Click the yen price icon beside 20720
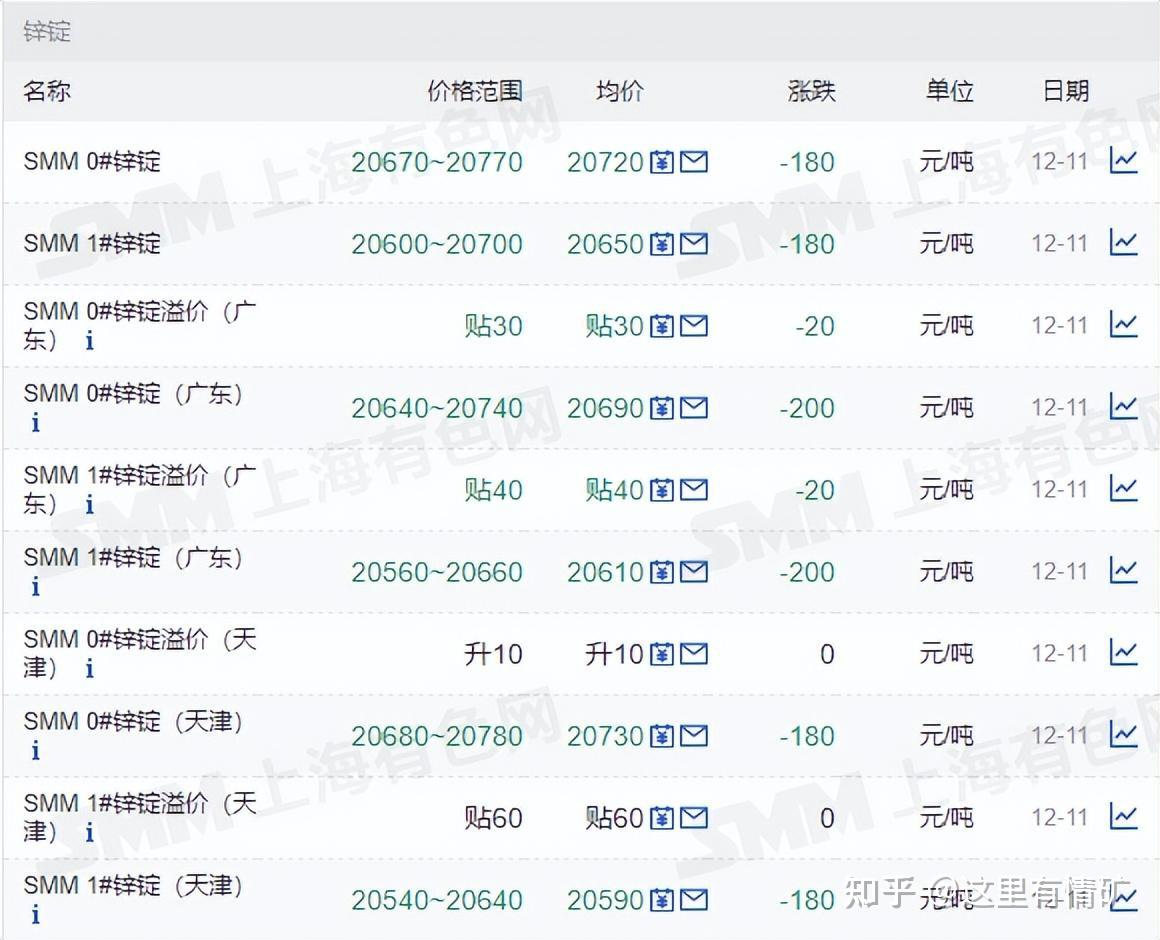Image resolution: width=1160 pixels, height=940 pixels. click(x=662, y=161)
